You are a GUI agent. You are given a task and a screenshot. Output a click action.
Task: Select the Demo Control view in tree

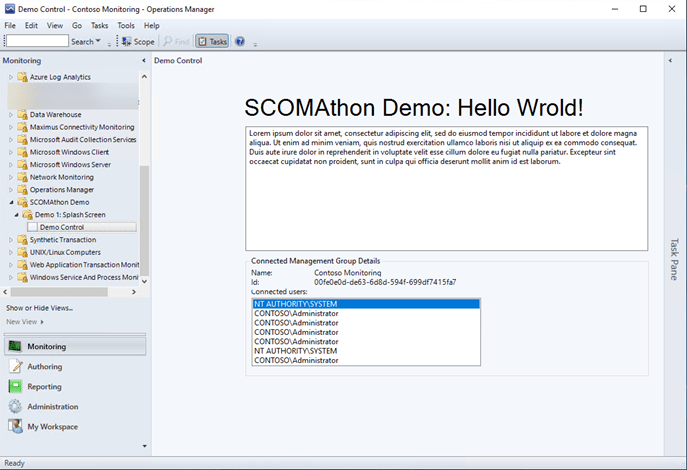(x=62, y=227)
